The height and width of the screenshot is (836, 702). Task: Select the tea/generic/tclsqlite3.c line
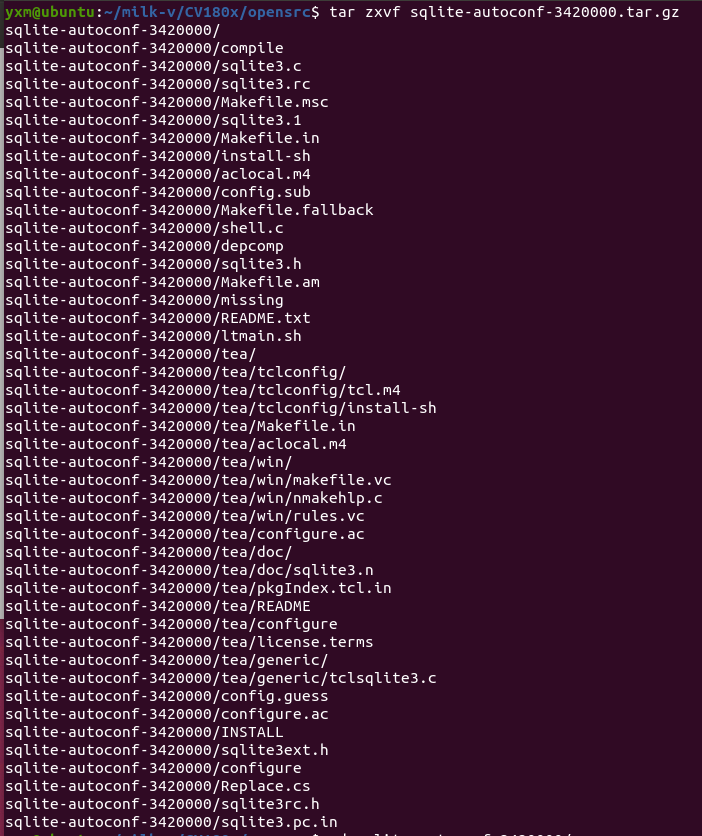click(221, 679)
